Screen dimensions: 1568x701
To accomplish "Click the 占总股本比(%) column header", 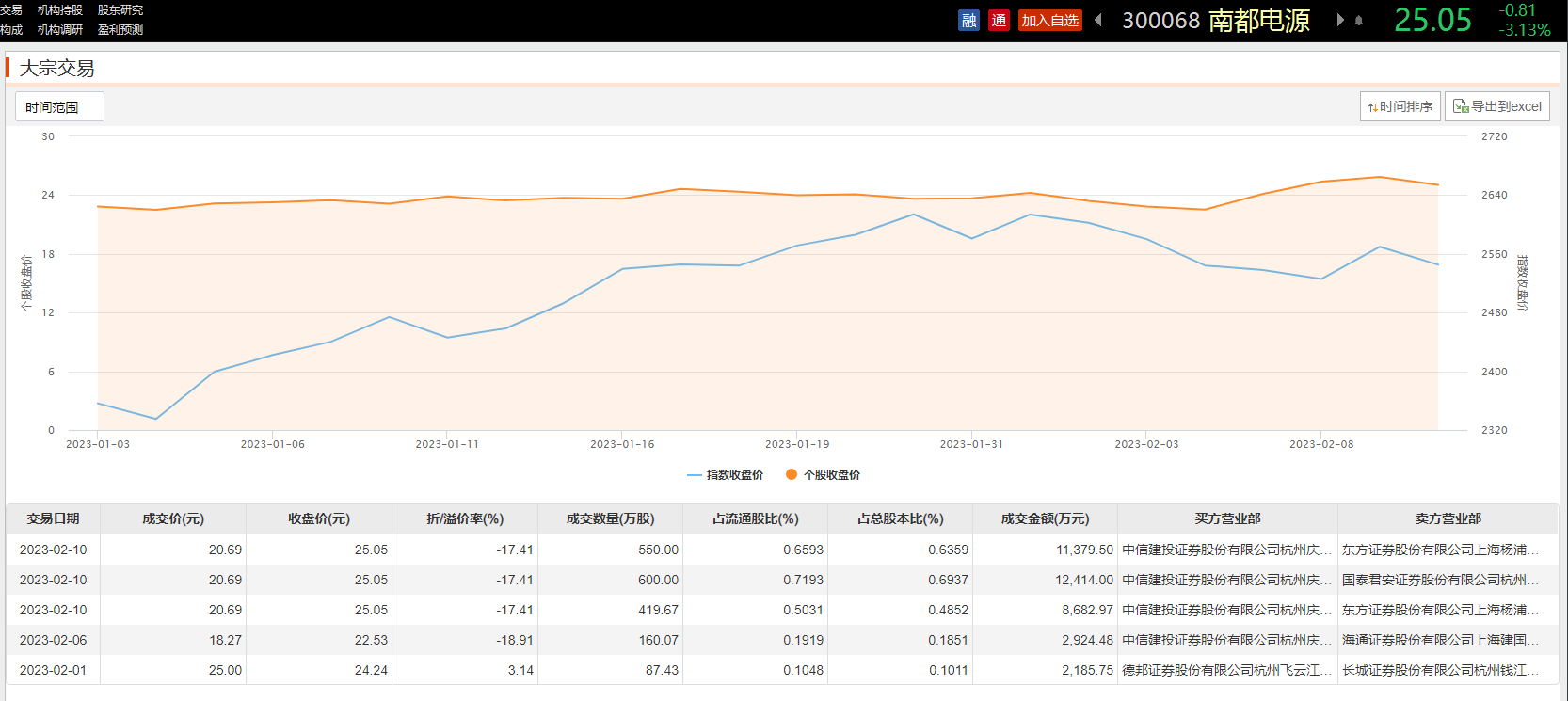I will [x=901, y=518].
